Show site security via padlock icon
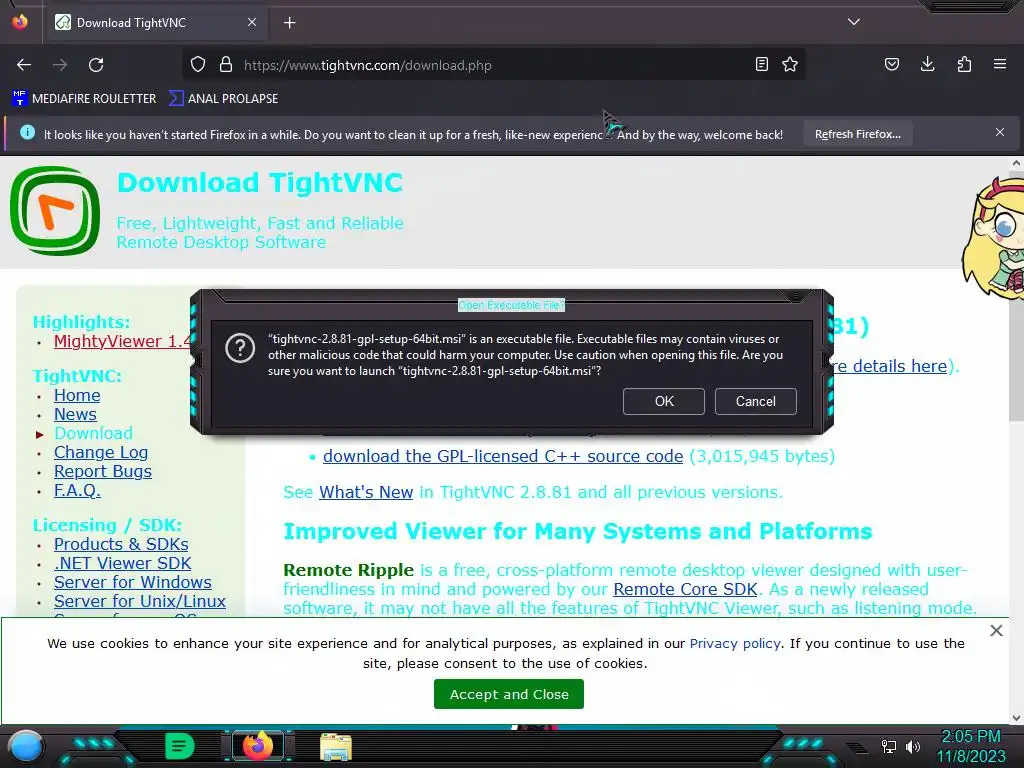The image size is (1024, 768). [226, 65]
